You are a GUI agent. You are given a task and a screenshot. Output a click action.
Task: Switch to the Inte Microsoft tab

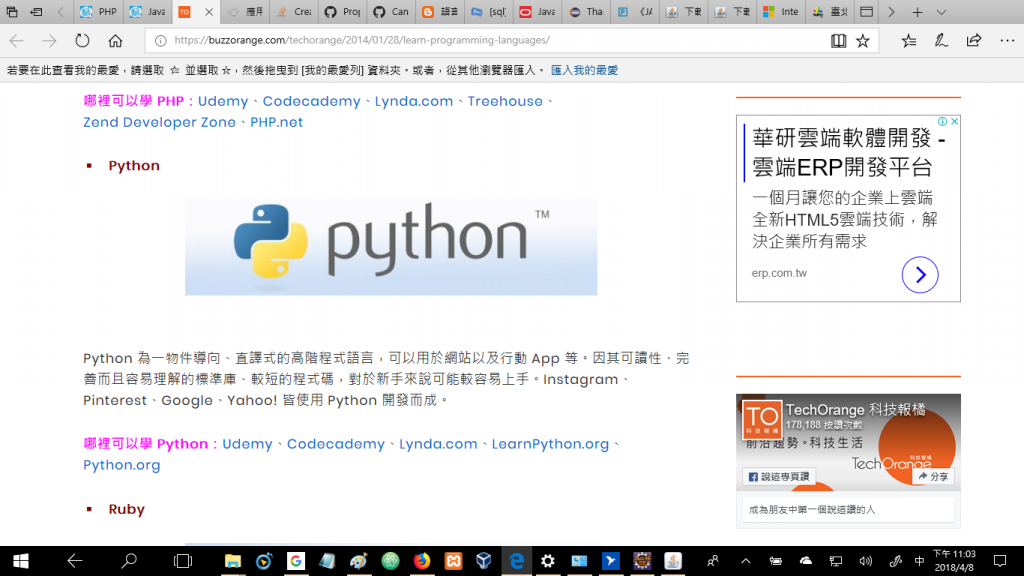coord(781,12)
